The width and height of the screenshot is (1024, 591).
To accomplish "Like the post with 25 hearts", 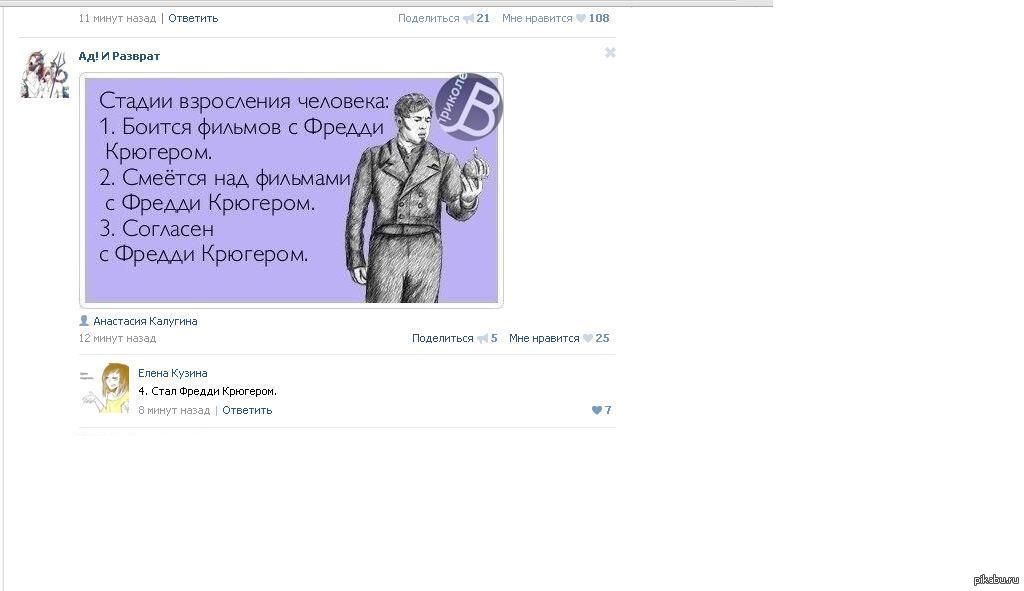I will (x=588, y=338).
